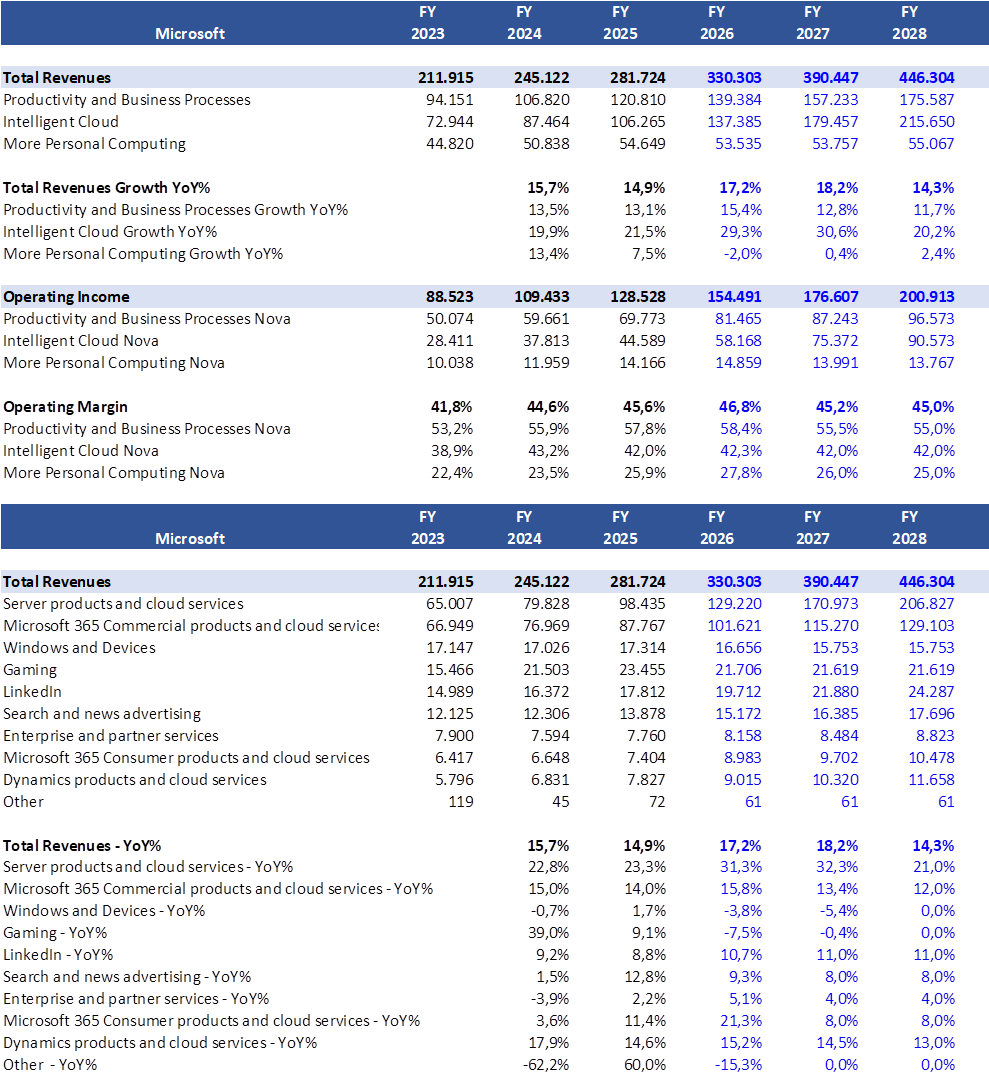Select the 53,2% Productivity margin value
Viewport: 989px width, 1076px height.
click(452, 429)
